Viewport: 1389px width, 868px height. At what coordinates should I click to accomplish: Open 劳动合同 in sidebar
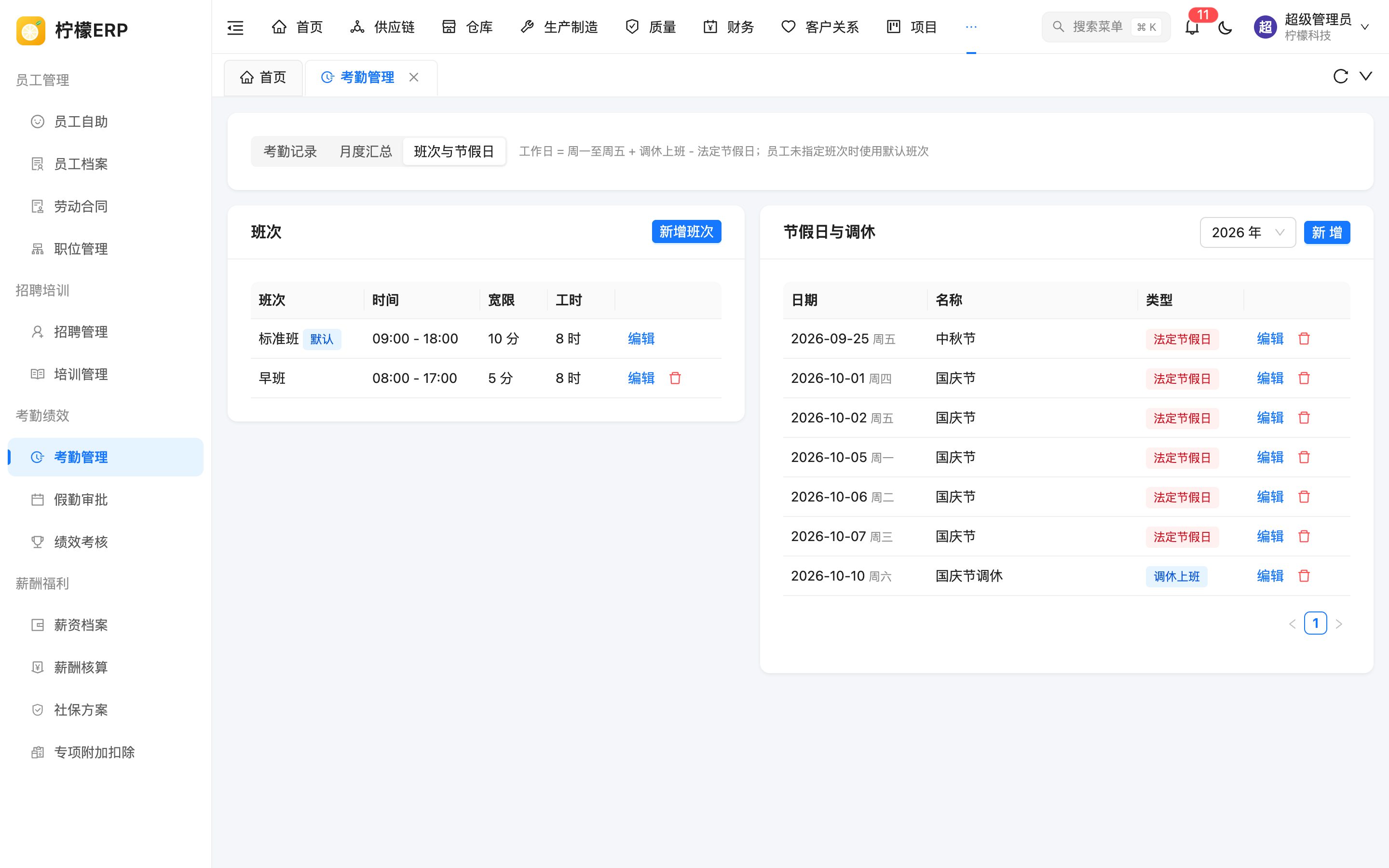[x=106, y=207]
